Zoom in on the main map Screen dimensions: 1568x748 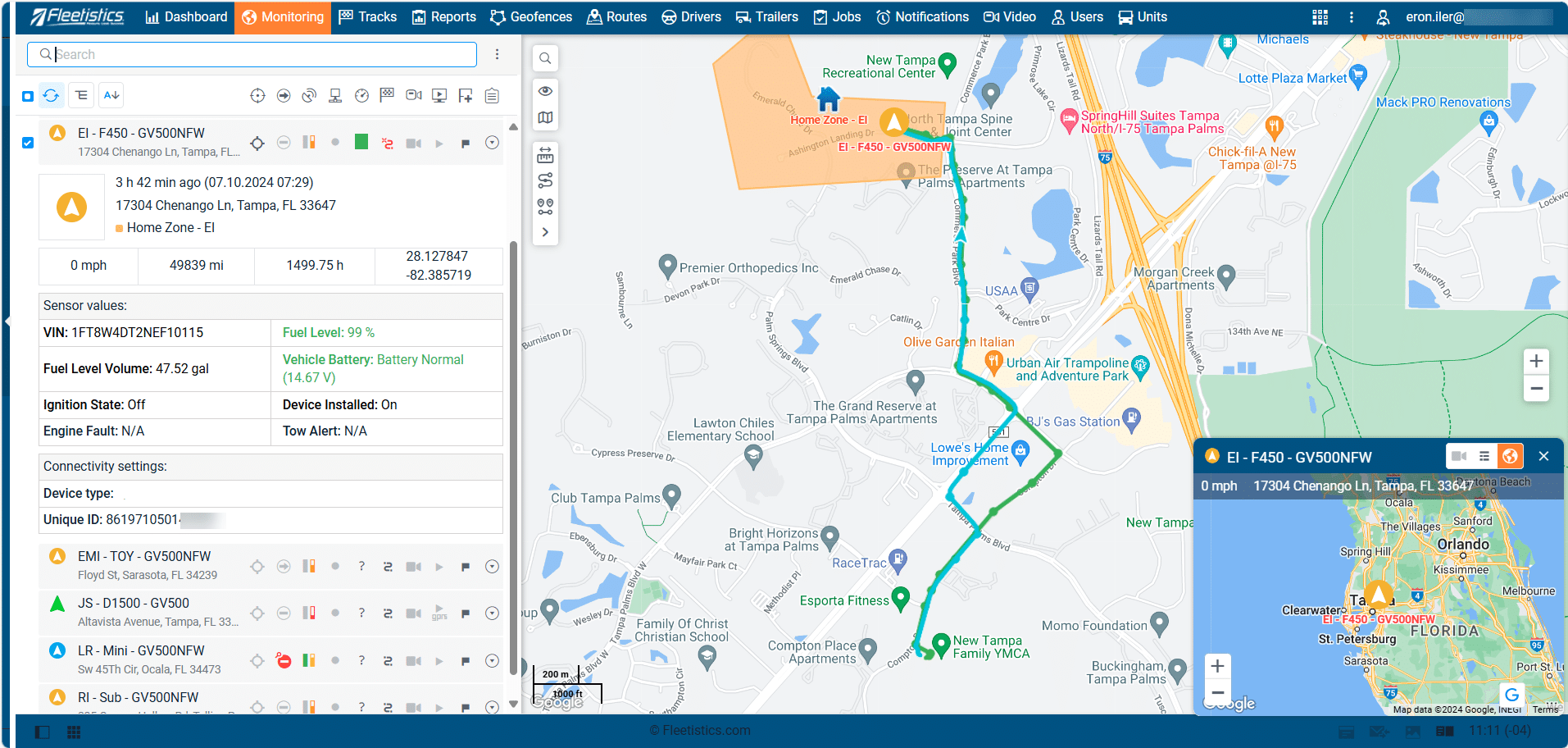1536,361
